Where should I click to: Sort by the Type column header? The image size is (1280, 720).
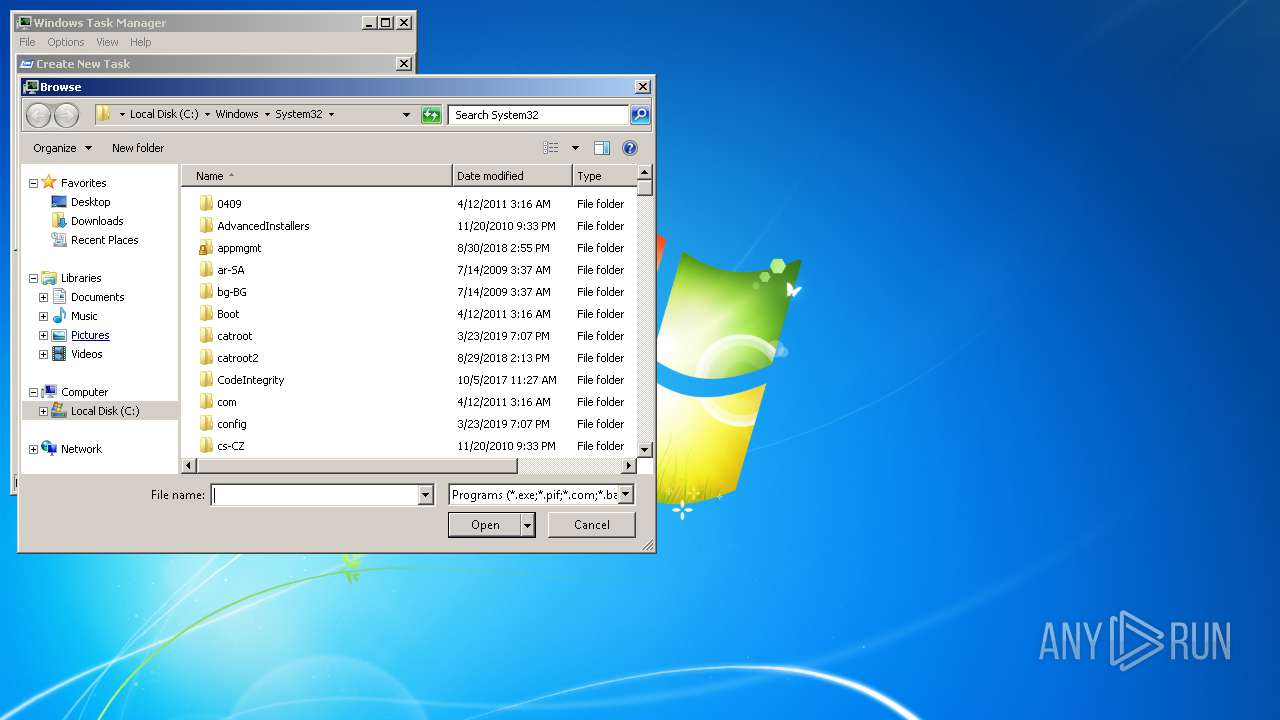[x=605, y=176]
